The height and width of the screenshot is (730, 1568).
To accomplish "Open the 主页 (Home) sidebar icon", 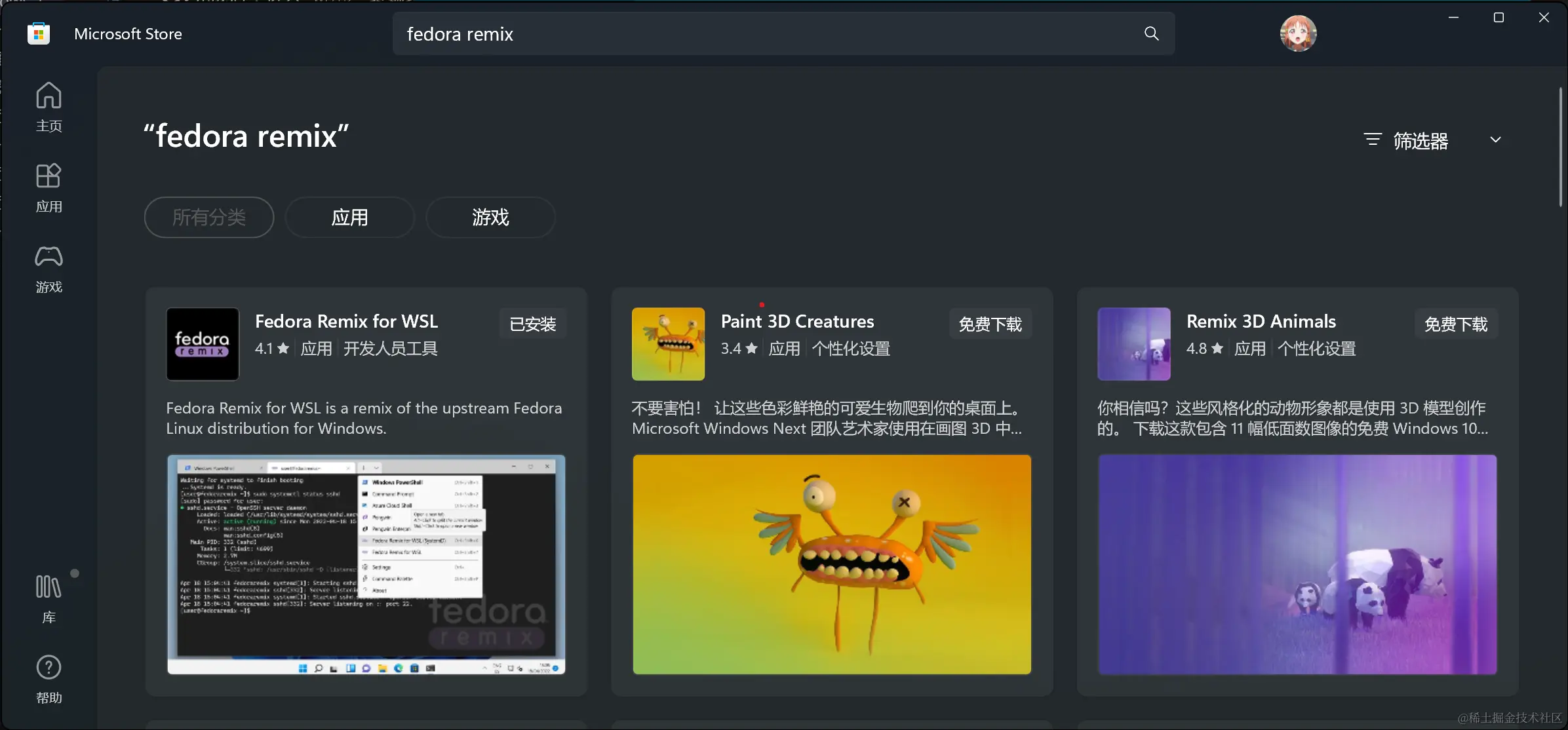I will (49, 107).
